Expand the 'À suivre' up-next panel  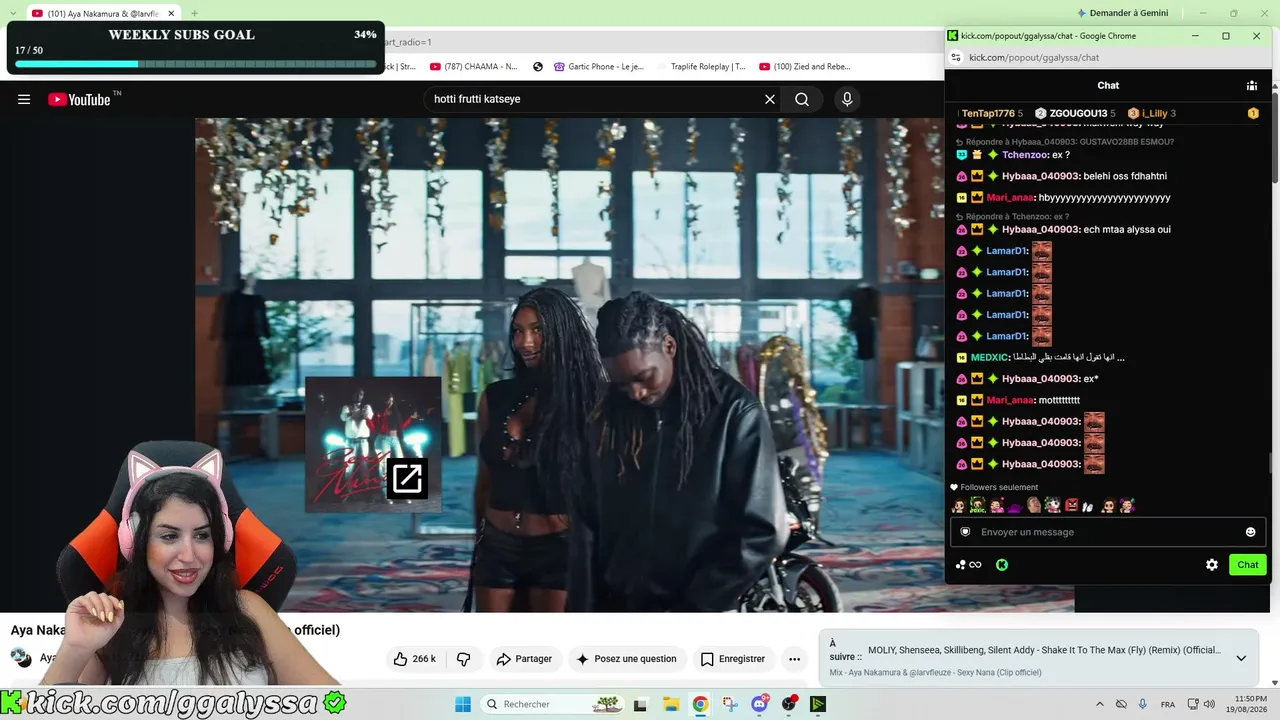tap(1241, 658)
